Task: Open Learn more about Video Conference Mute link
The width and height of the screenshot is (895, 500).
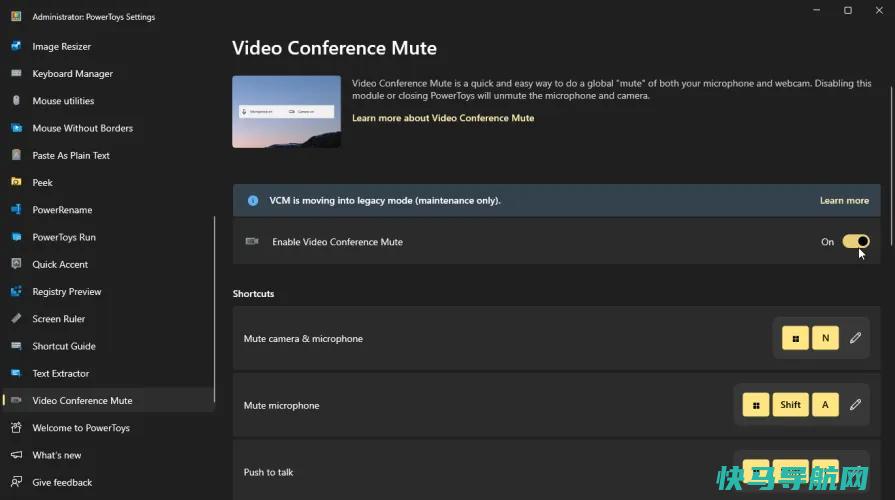Action: 443,118
